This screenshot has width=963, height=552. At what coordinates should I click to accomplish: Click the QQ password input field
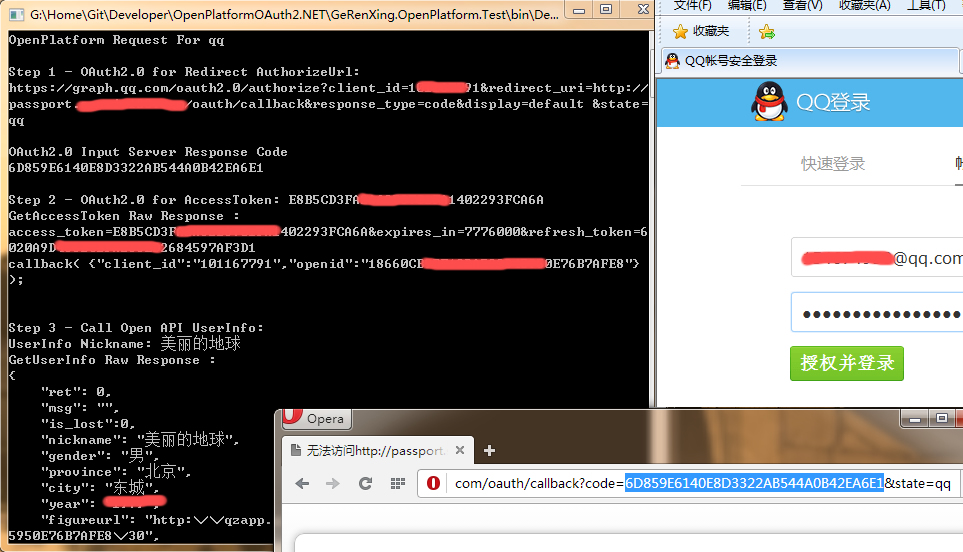pyautogui.click(x=877, y=313)
